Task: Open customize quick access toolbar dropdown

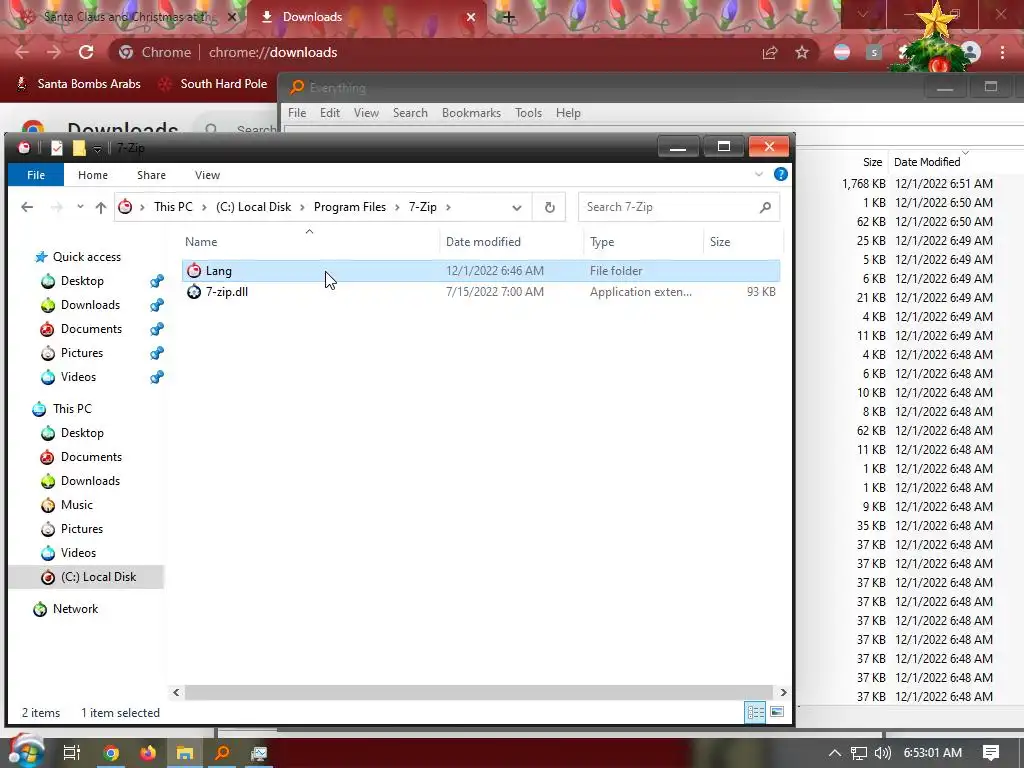Action: 97,149
